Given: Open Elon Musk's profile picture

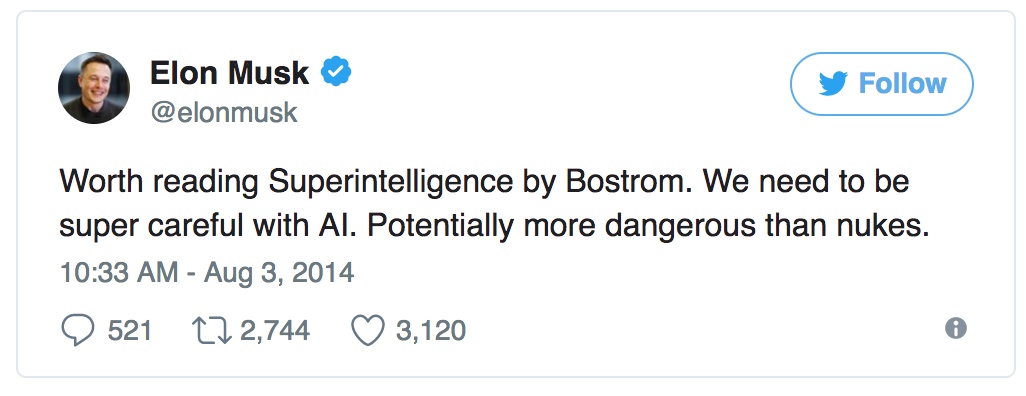Looking at the screenshot, I should (x=94, y=88).
